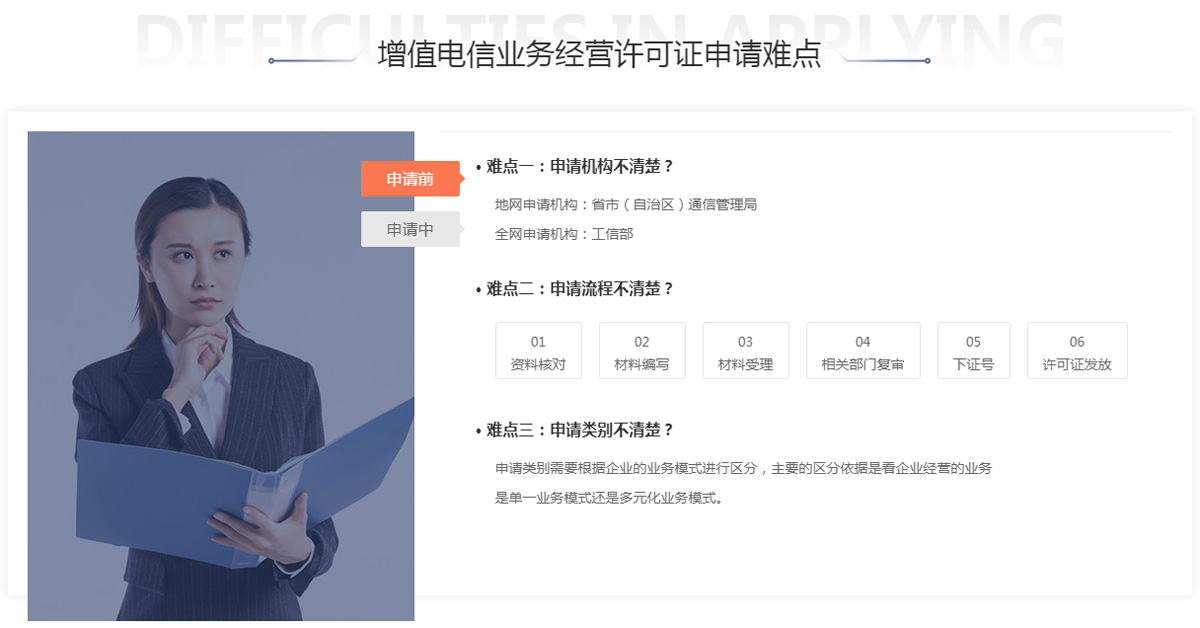Click step 01 资料核对 box
This screenshot has width=1200, height=628.
pyautogui.click(x=538, y=351)
